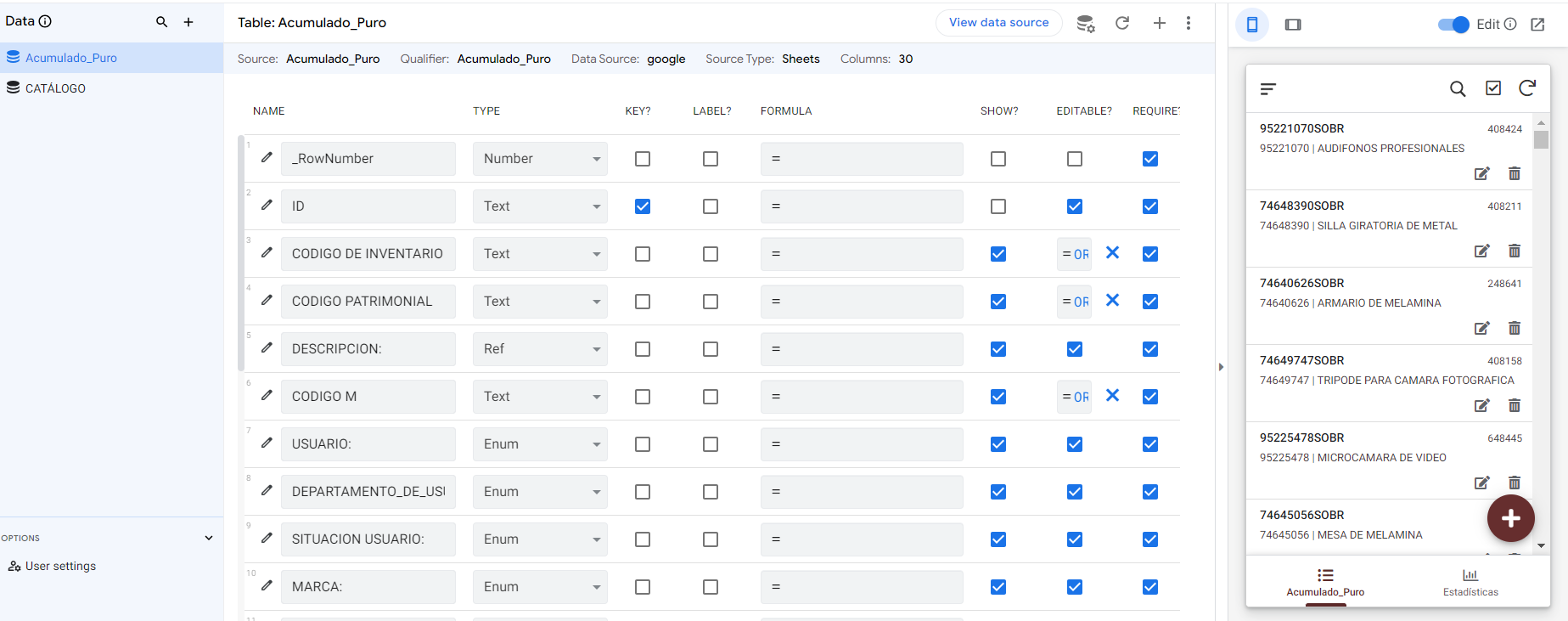Collapse the OPTIONS section chevron
Image resolution: width=1568 pixels, height=621 pixels.
[209, 538]
